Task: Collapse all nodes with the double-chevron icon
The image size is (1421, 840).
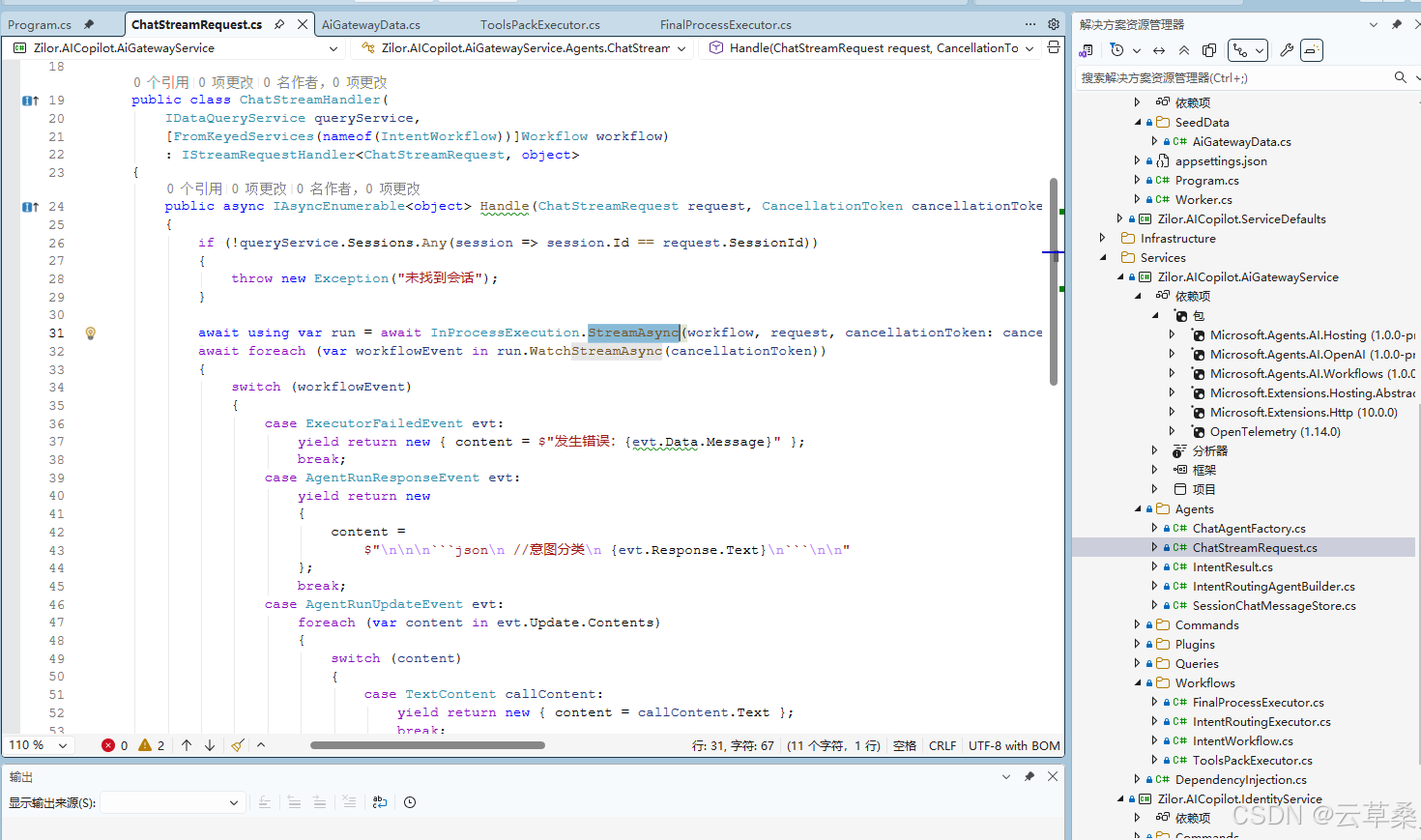Action: [1184, 50]
